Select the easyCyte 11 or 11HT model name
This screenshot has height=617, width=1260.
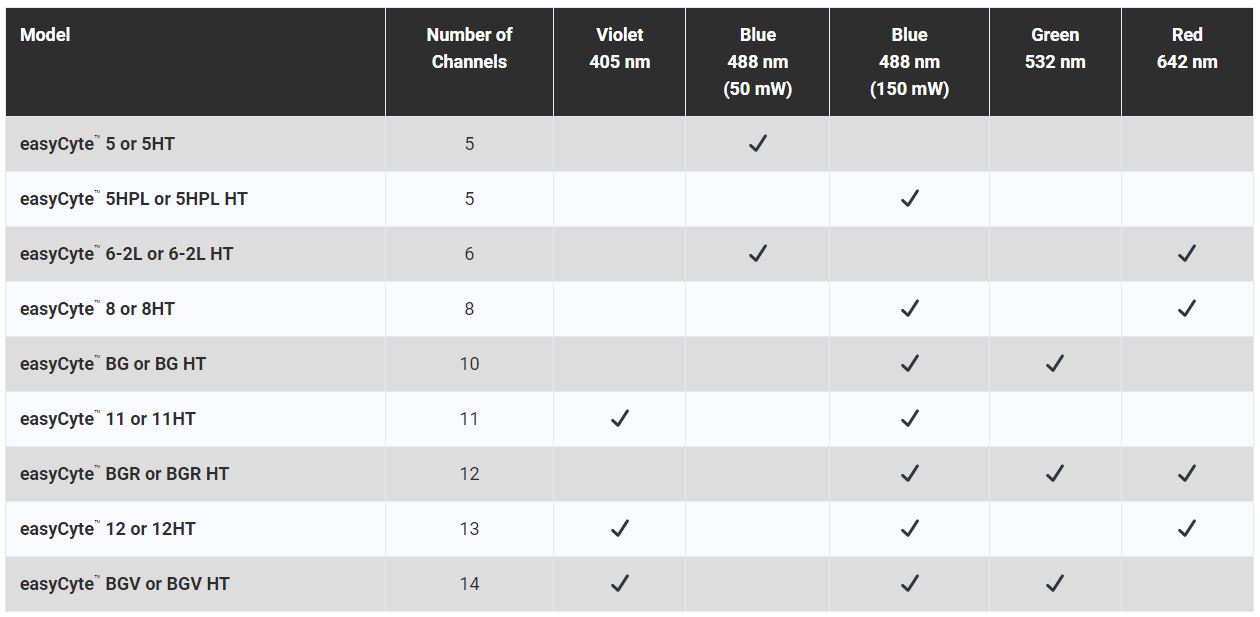107,419
